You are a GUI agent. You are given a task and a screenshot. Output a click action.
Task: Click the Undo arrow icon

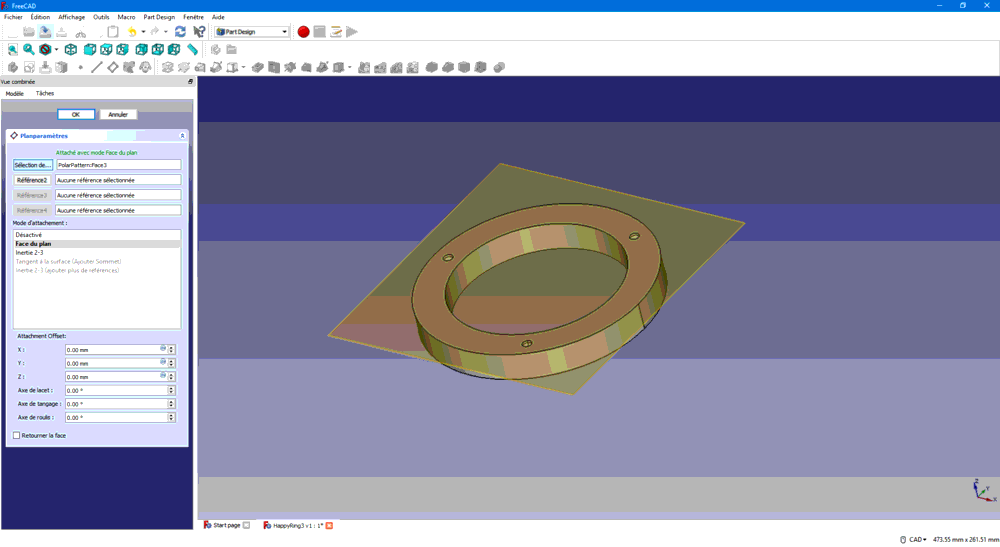click(x=132, y=31)
